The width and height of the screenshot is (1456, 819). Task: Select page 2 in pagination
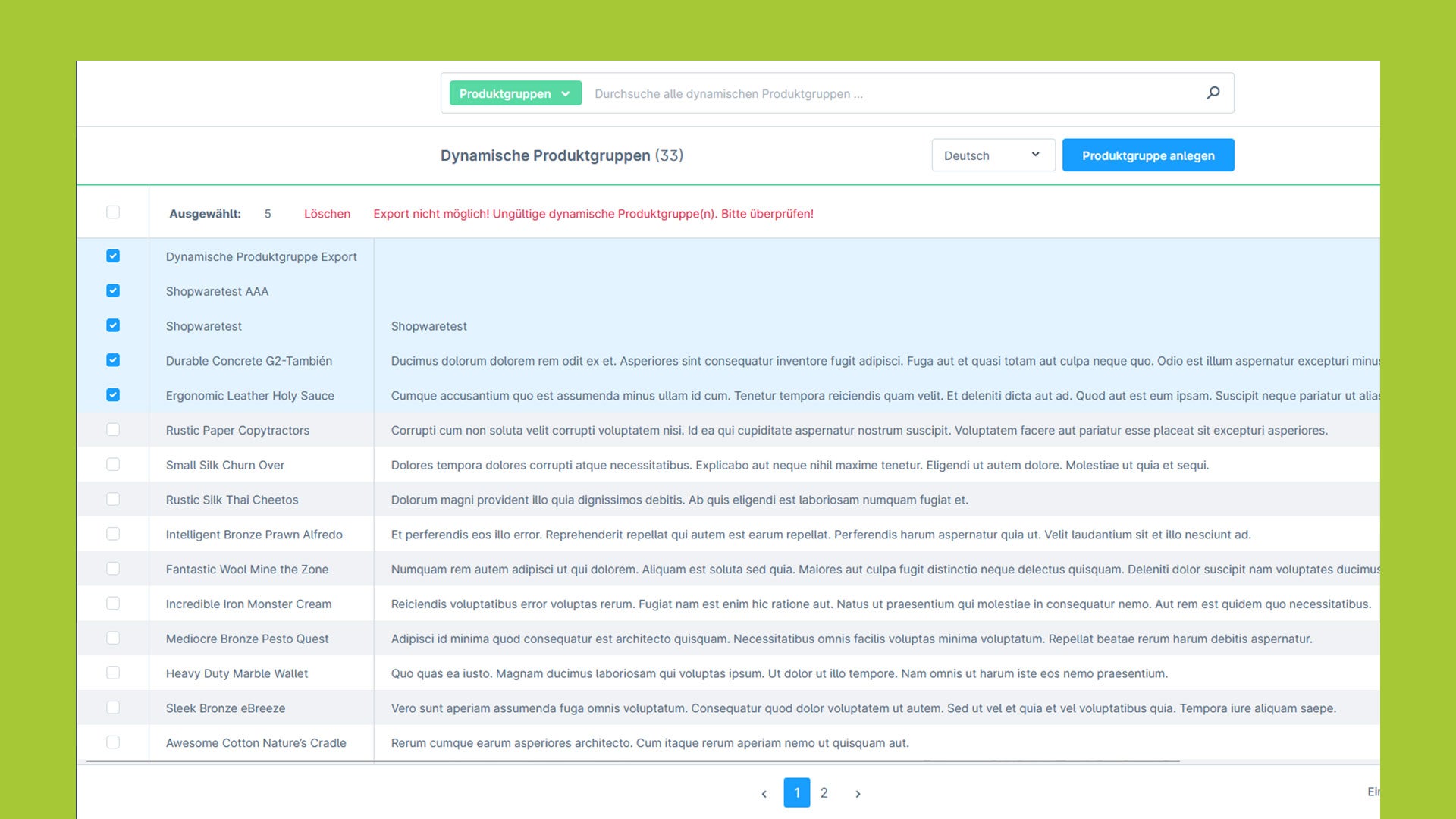[824, 793]
